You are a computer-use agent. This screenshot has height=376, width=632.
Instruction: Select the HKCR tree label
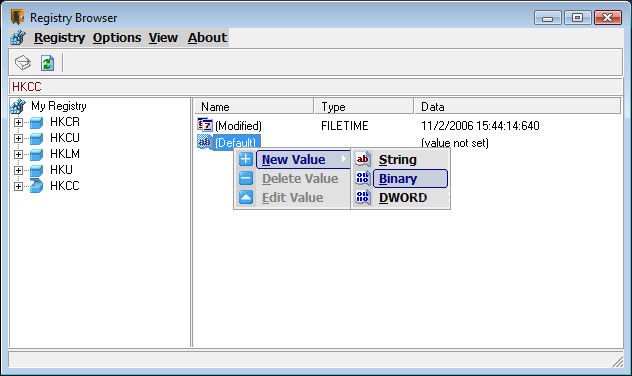click(x=65, y=122)
